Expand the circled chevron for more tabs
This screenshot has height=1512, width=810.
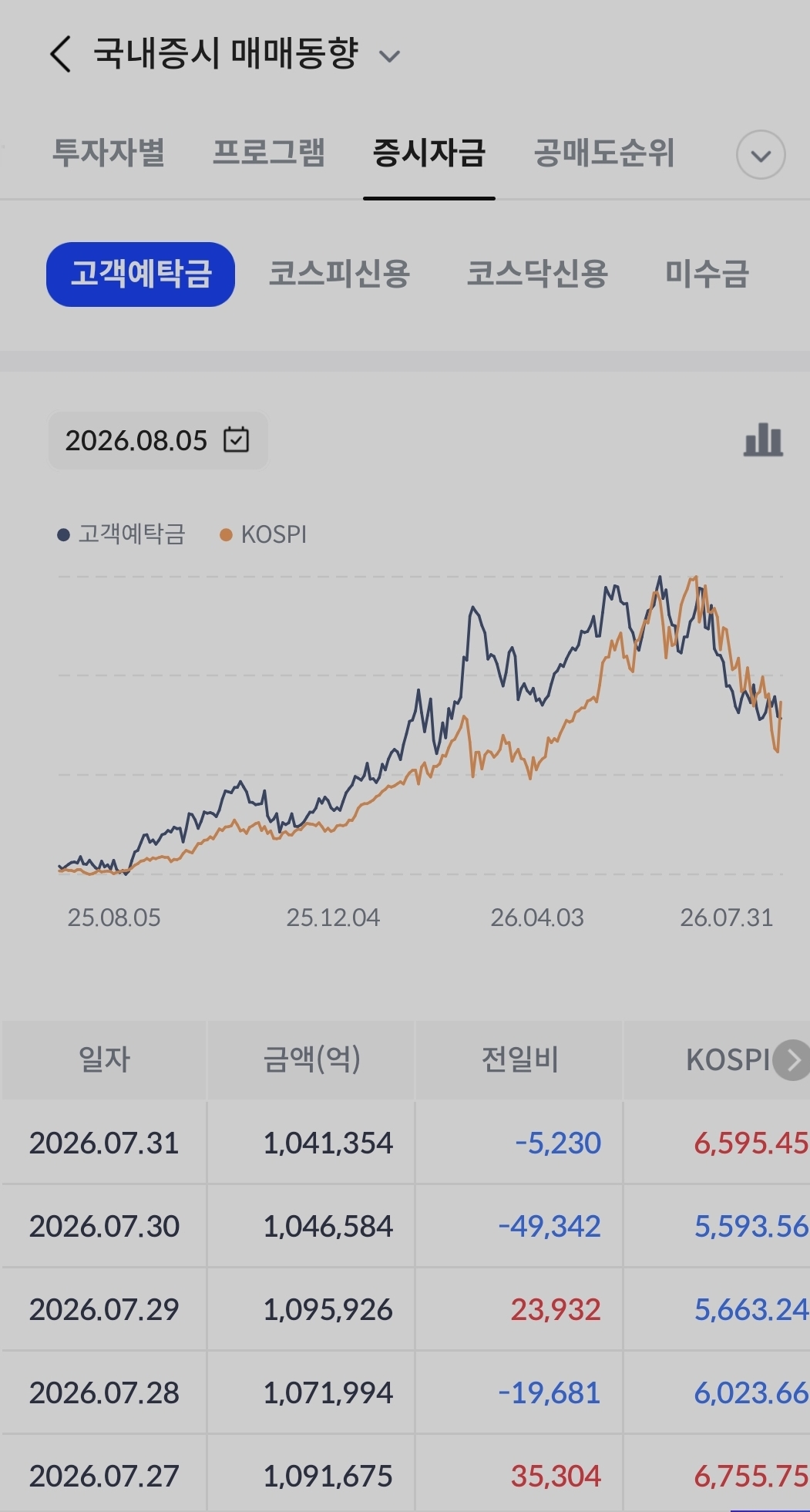tap(761, 155)
